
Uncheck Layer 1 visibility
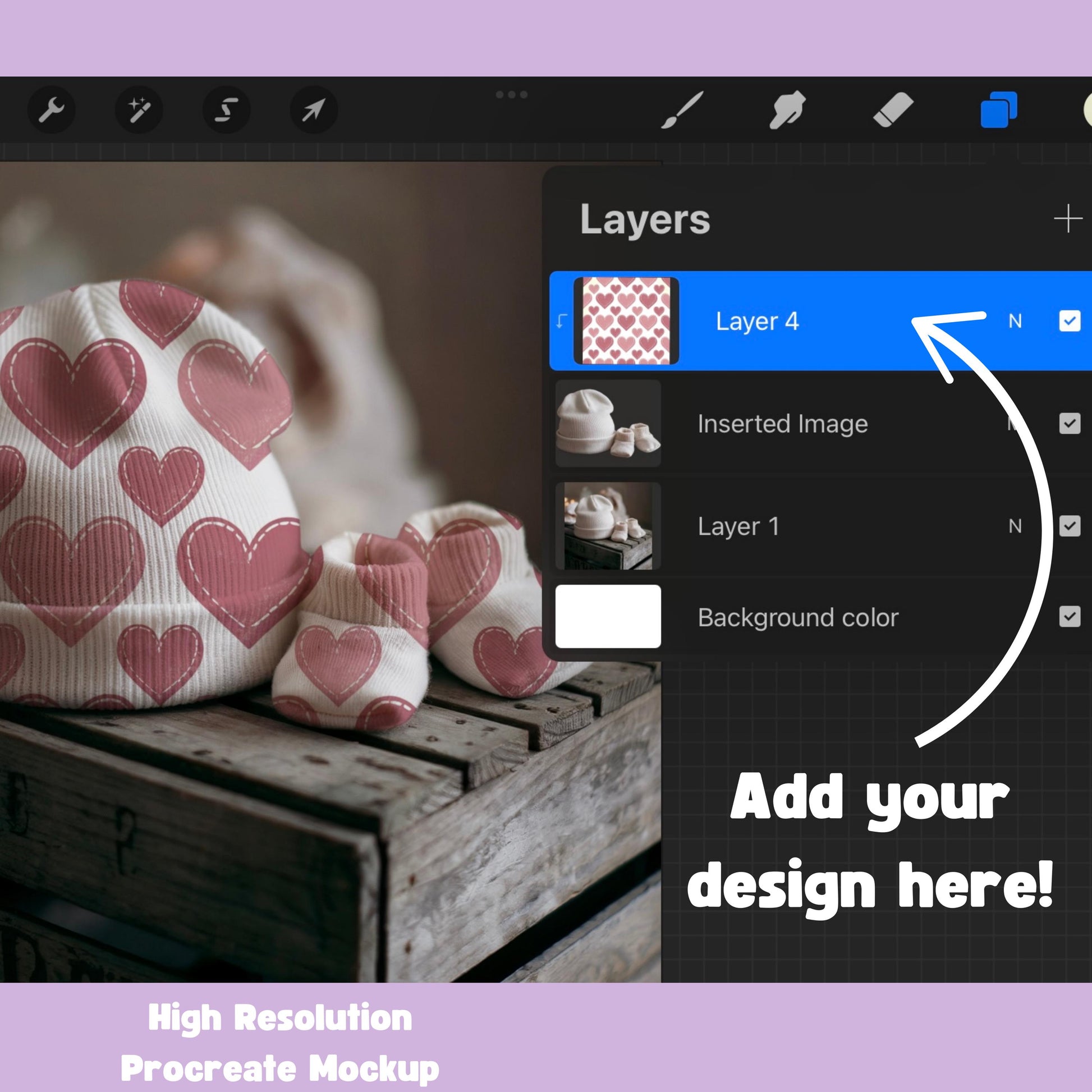pos(1070,526)
